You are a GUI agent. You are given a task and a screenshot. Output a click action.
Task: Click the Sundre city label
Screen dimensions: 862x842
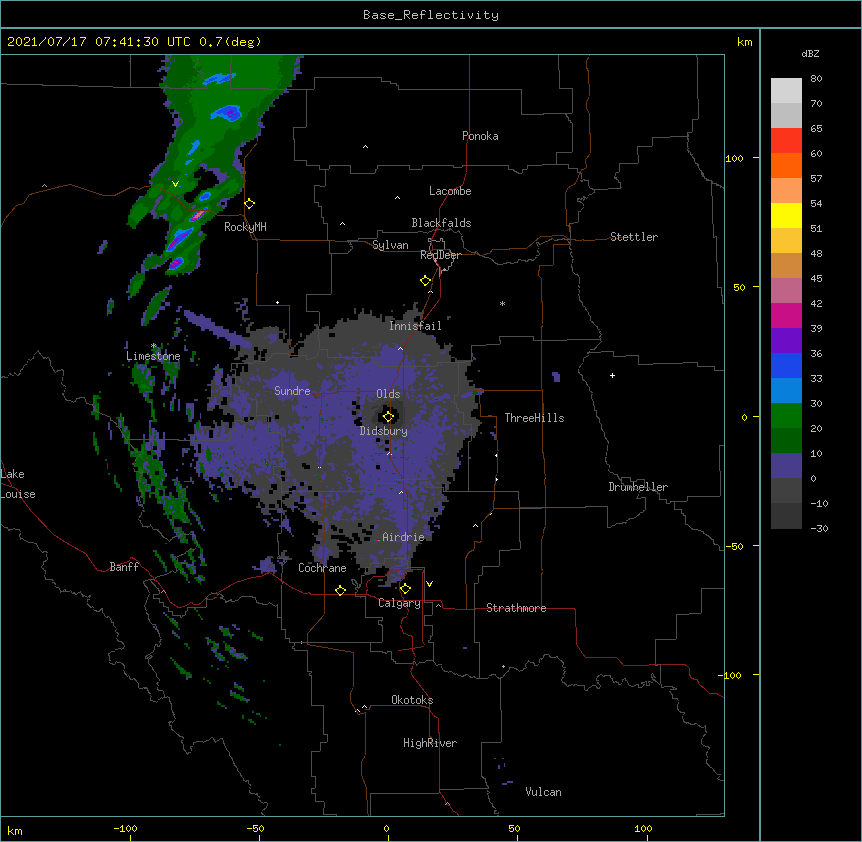coord(292,391)
